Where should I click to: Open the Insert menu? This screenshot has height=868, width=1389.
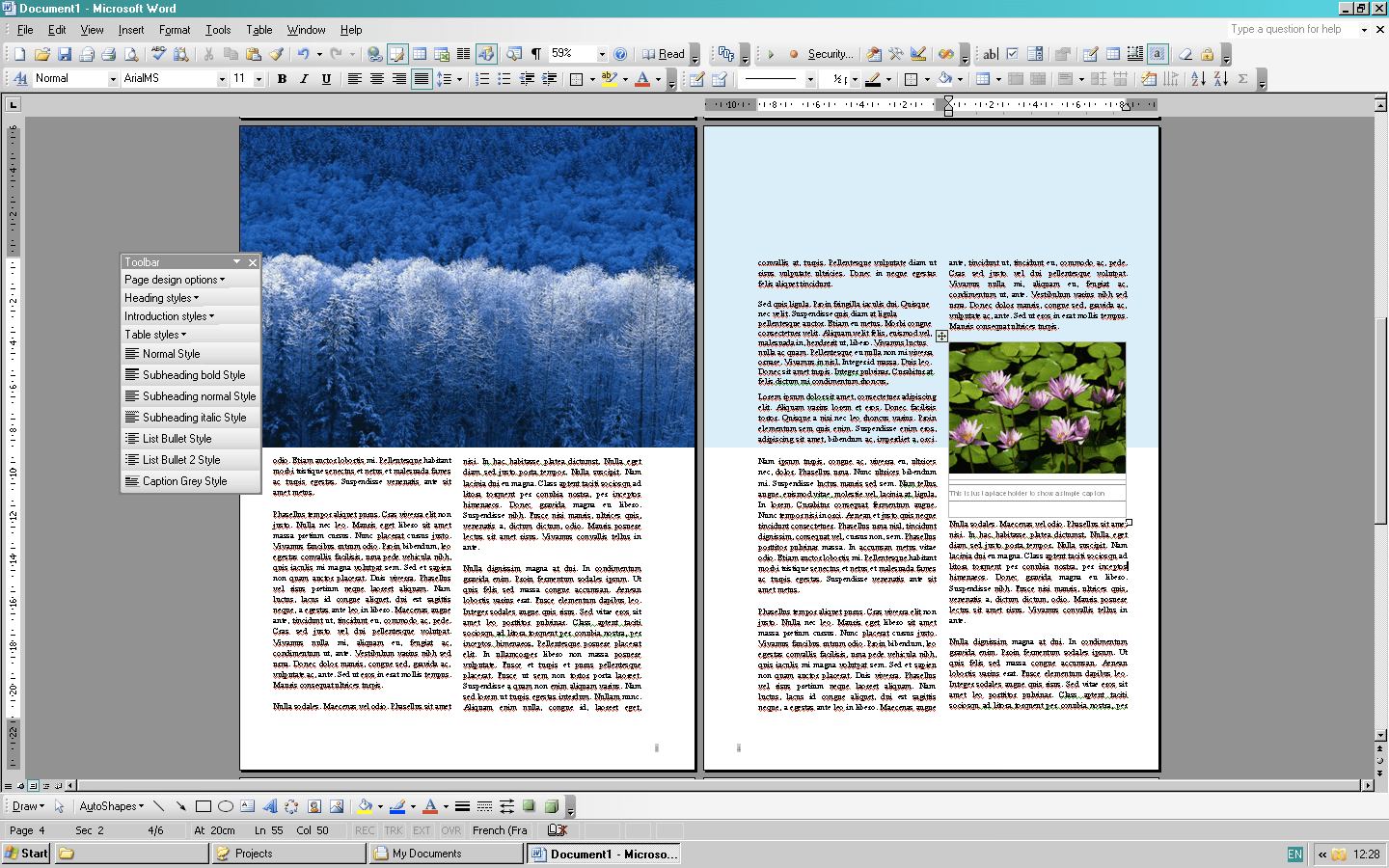[131, 30]
